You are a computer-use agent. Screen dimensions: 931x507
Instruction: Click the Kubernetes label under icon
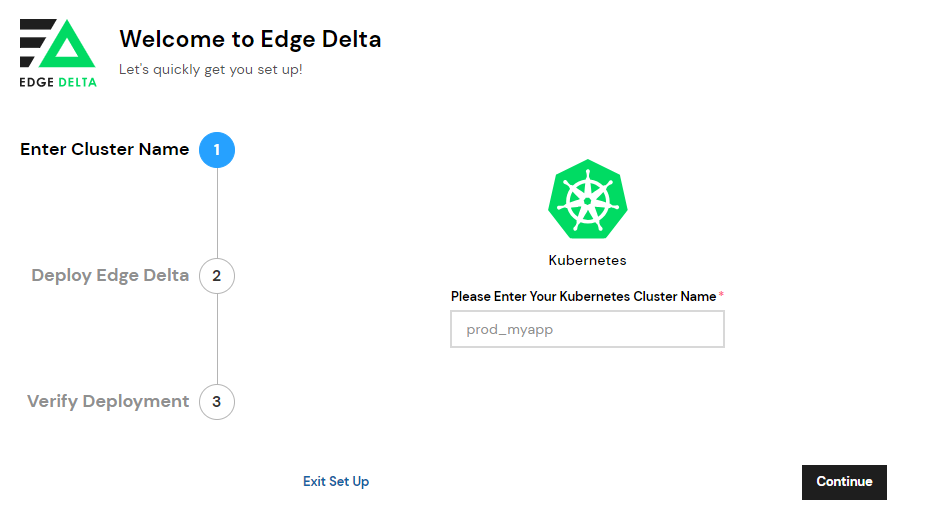[587, 260]
